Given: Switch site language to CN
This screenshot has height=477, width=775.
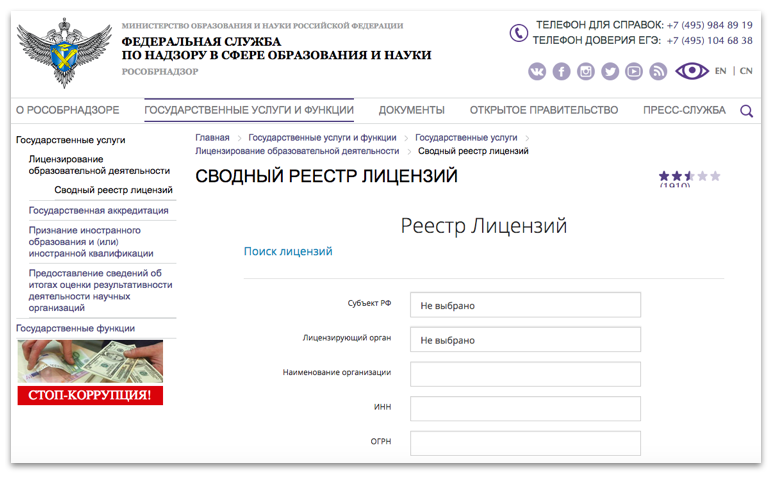Looking at the screenshot, I should pos(746,71).
